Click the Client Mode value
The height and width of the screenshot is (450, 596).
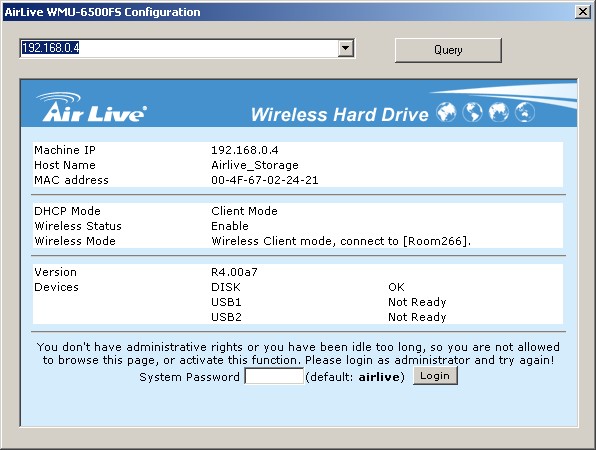coord(244,211)
